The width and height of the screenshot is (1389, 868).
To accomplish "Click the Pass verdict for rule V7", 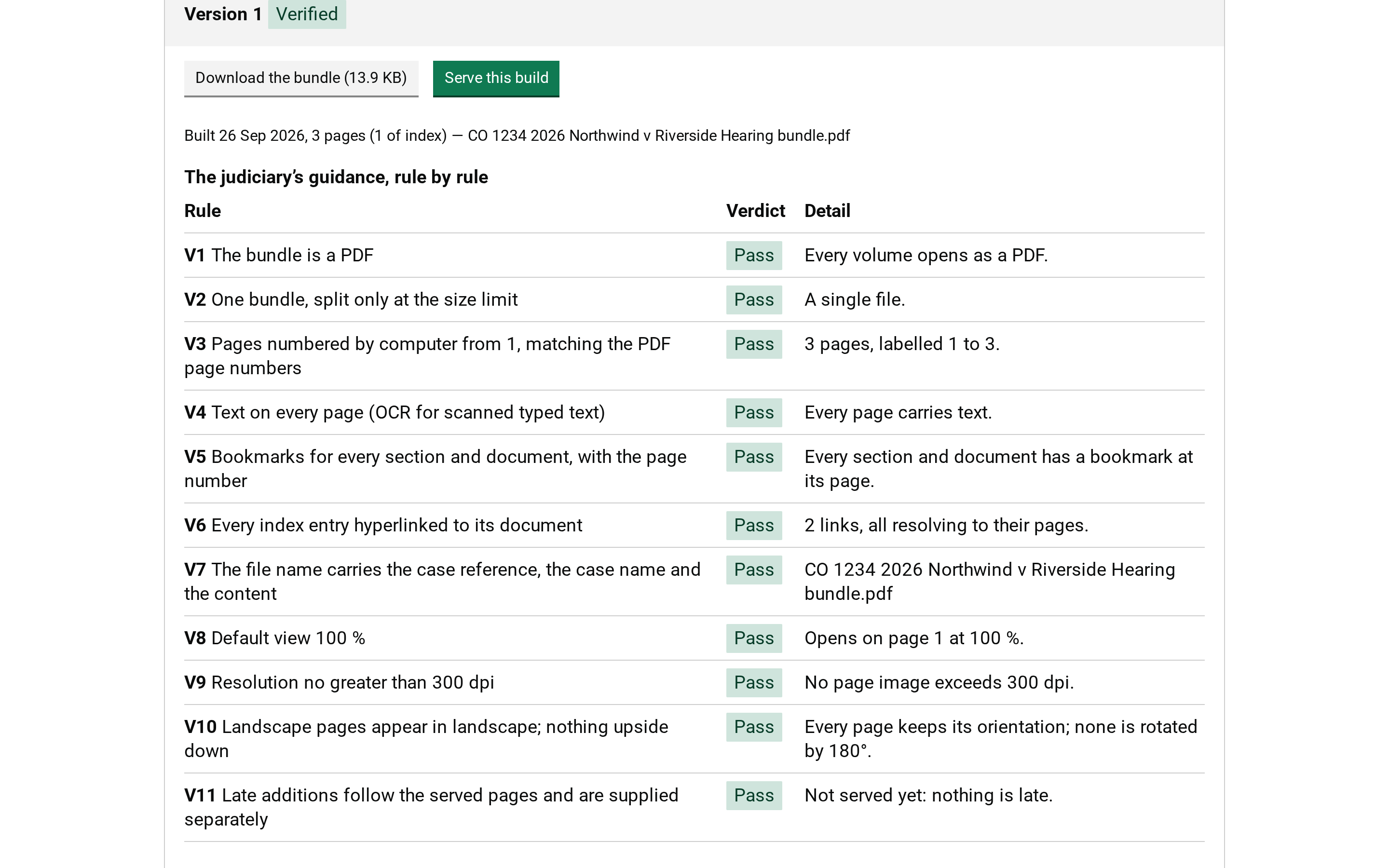I will click(x=754, y=570).
